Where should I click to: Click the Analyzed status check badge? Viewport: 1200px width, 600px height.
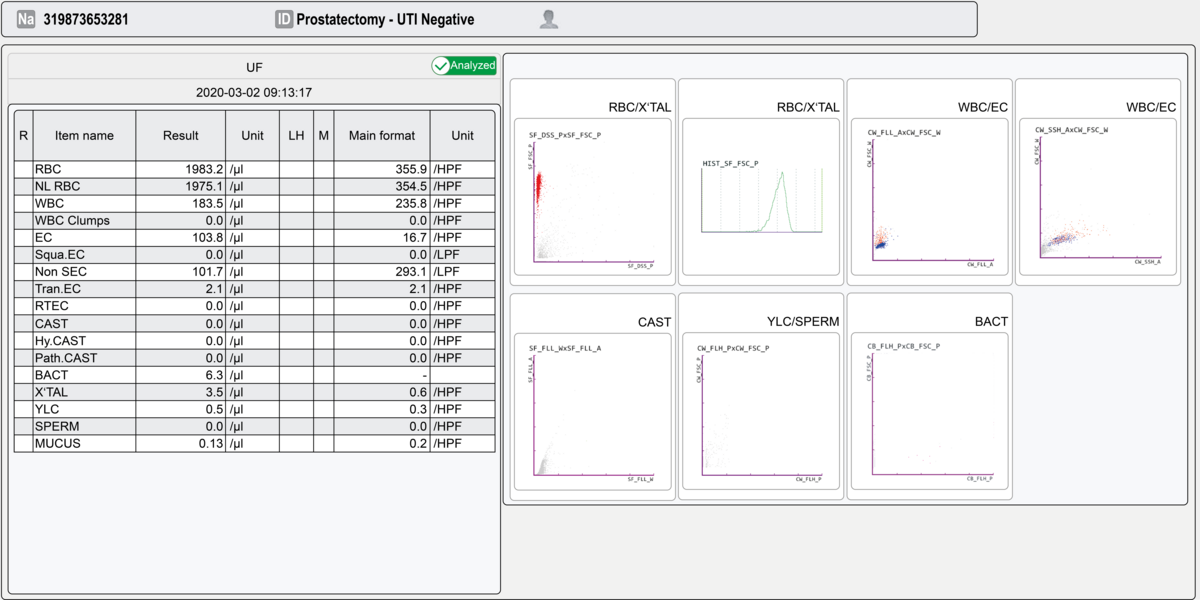click(x=464, y=65)
